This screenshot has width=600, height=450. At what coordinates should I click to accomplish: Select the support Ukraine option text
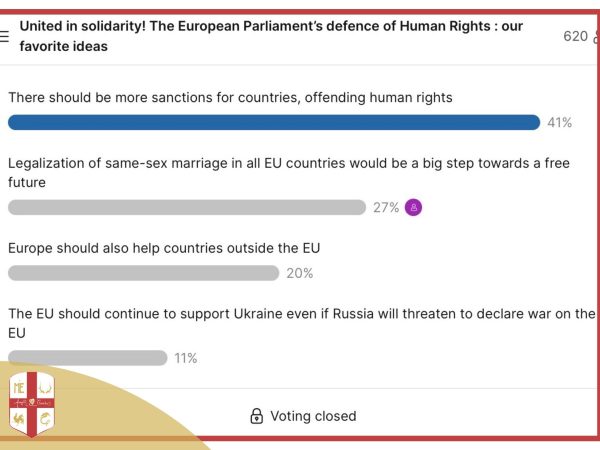pos(300,322)
